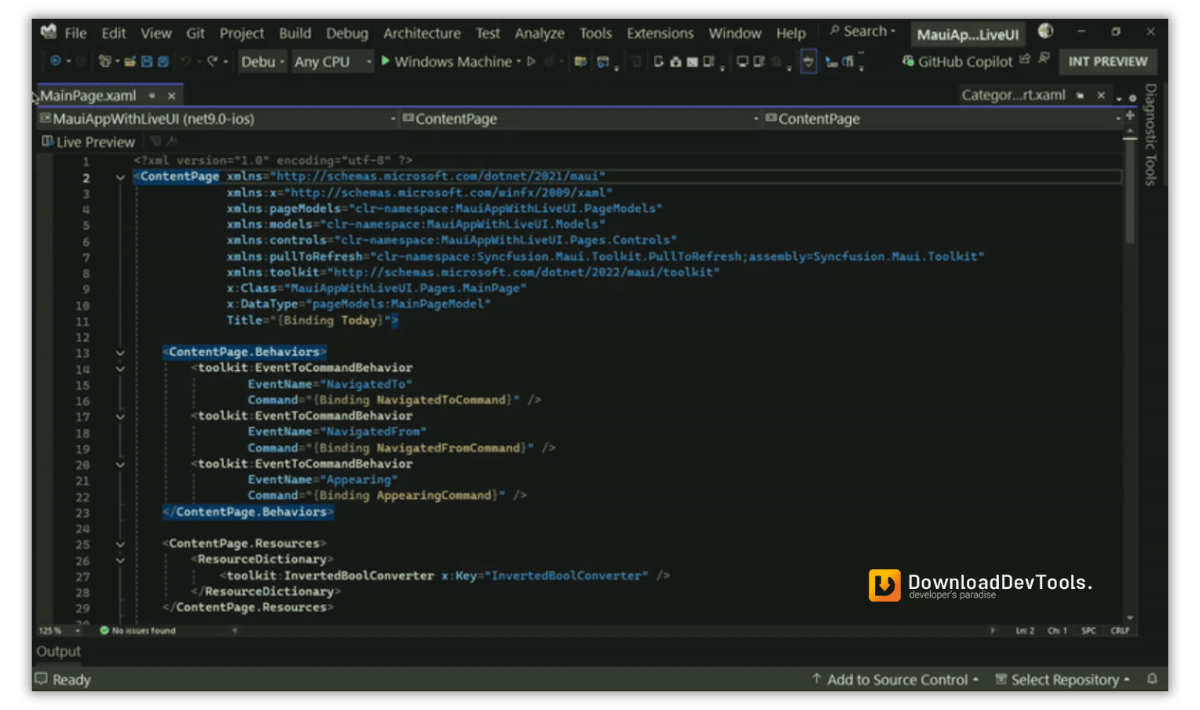Collapse ContentPage.Behaviors on line 13

(120, 353)
